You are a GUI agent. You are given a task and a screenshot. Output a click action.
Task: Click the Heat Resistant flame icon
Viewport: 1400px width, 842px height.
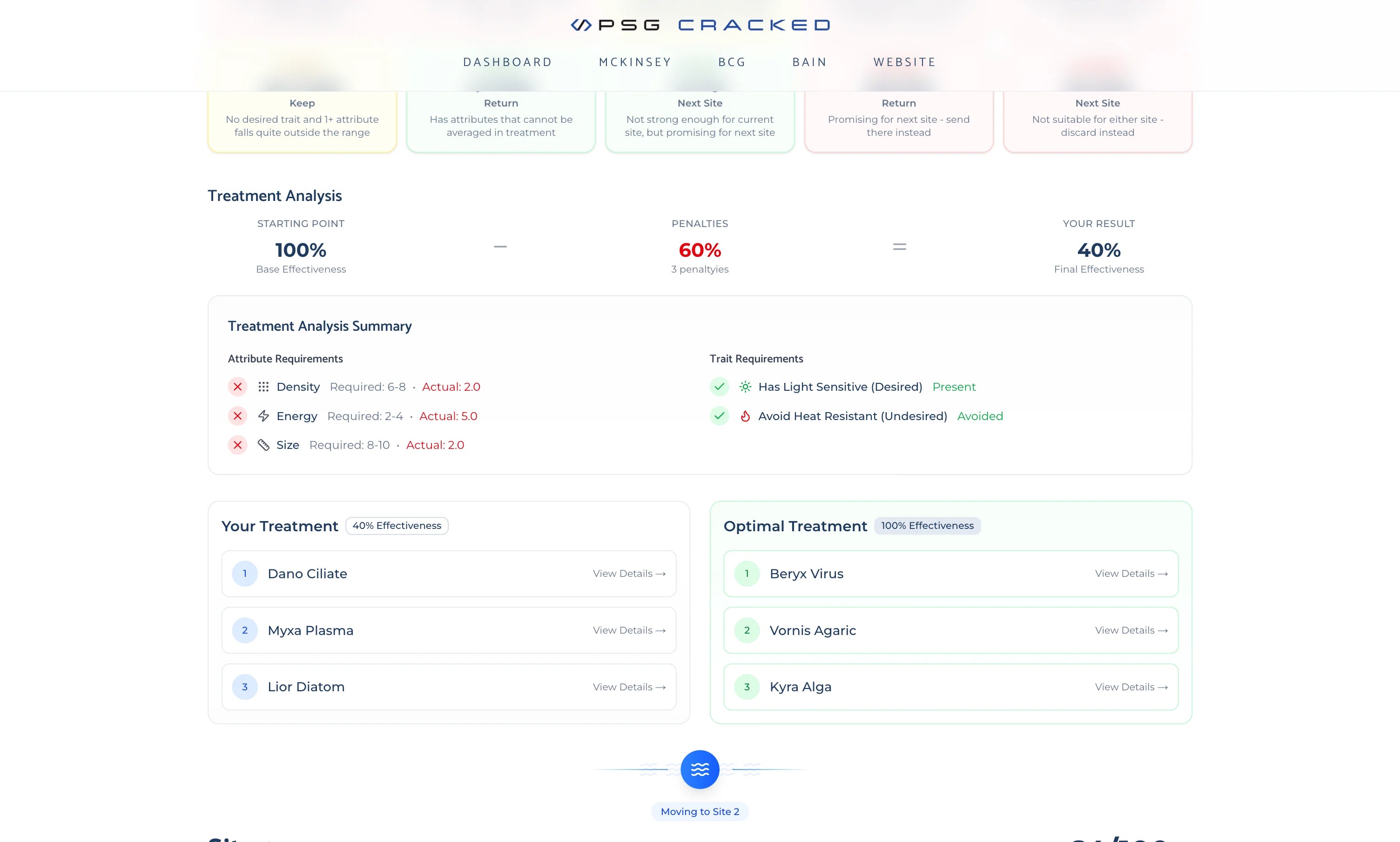coord(745,416)
